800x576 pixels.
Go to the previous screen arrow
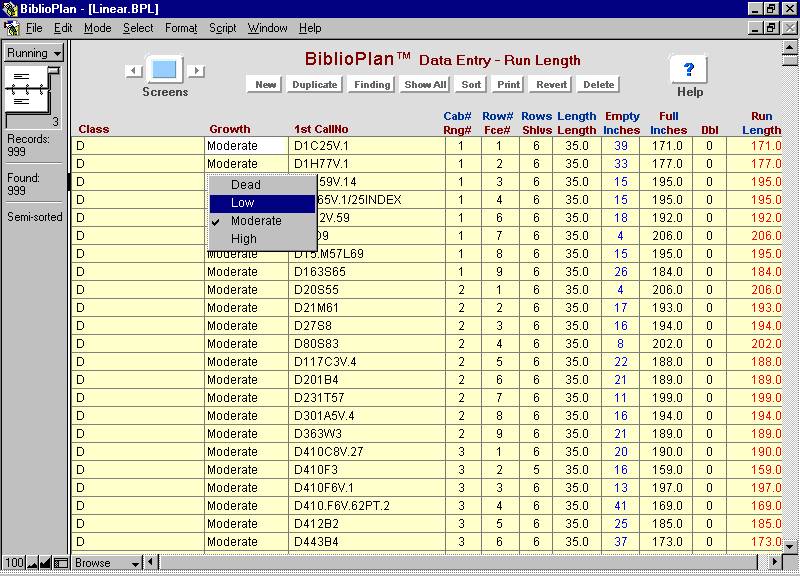(x=134, y=70)
